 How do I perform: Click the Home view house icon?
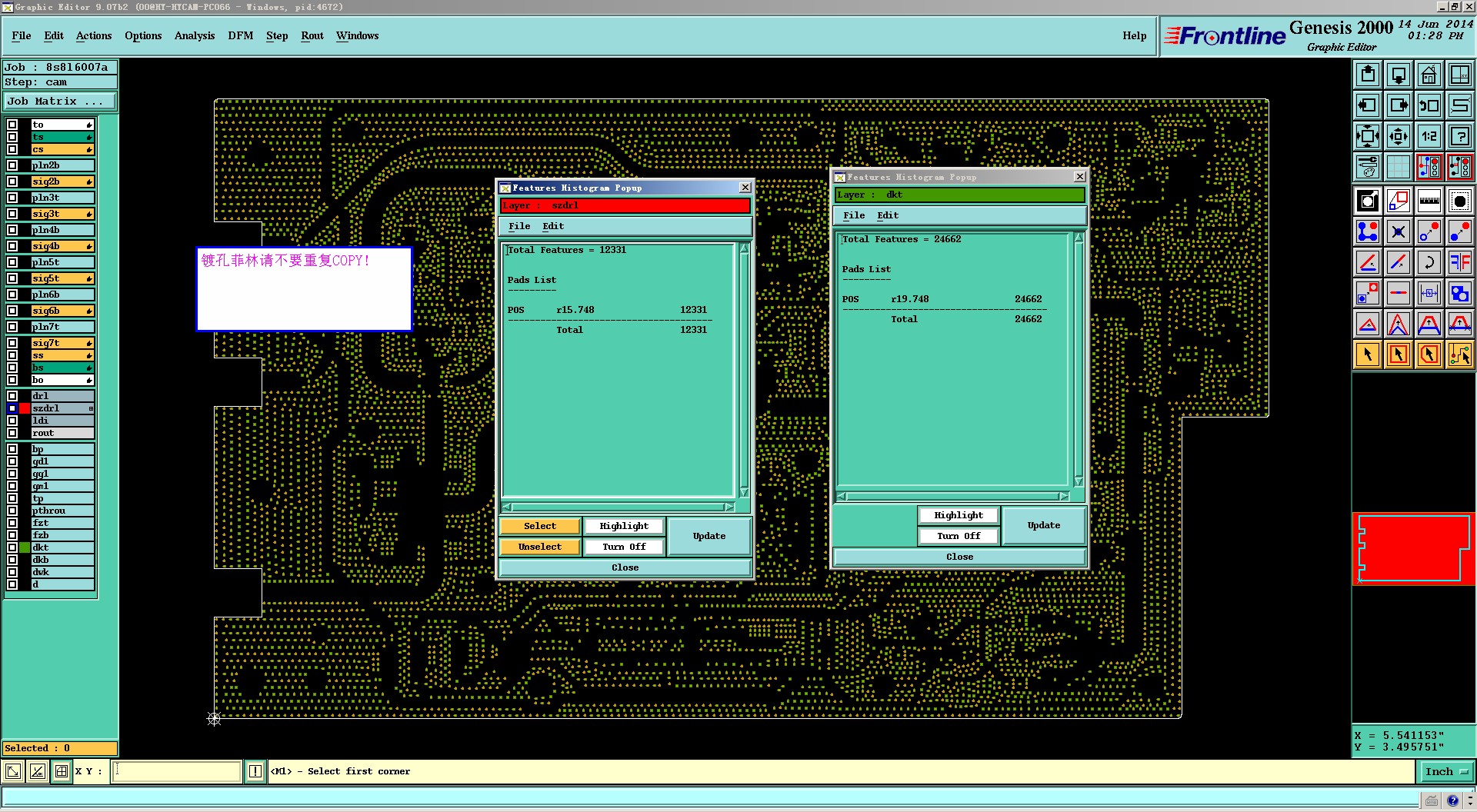point(1429,75)
